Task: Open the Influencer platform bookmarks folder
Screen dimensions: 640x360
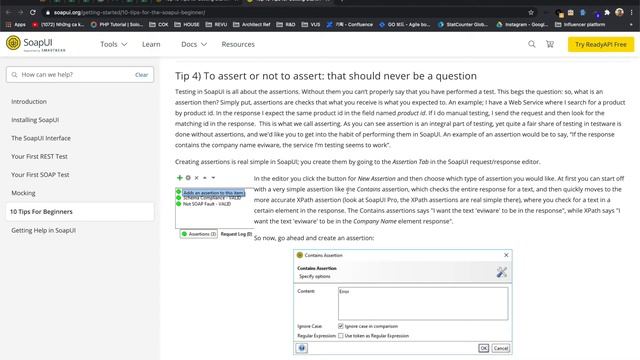Action: (580, 24)
